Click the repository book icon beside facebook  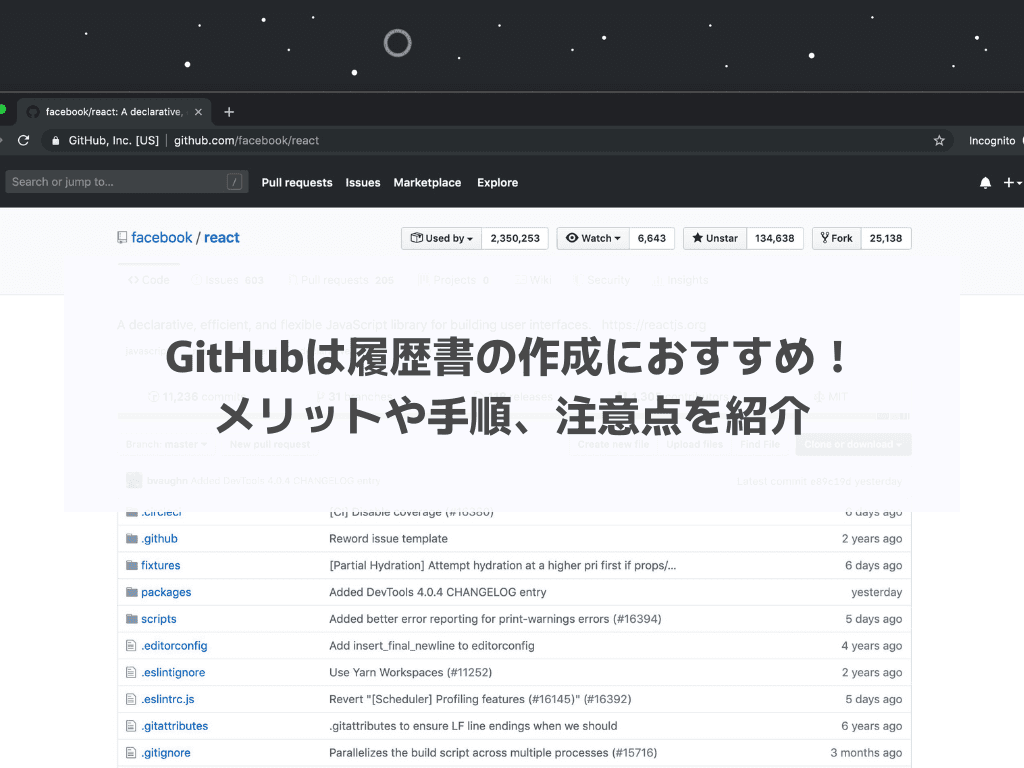(x=120, y=236)
